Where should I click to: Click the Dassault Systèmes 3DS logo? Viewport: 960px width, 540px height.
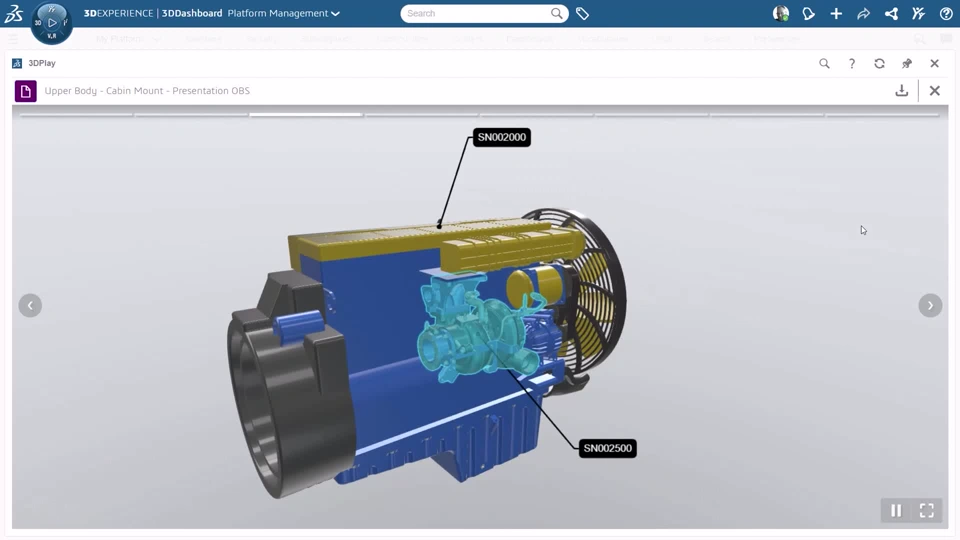(13, 13)
